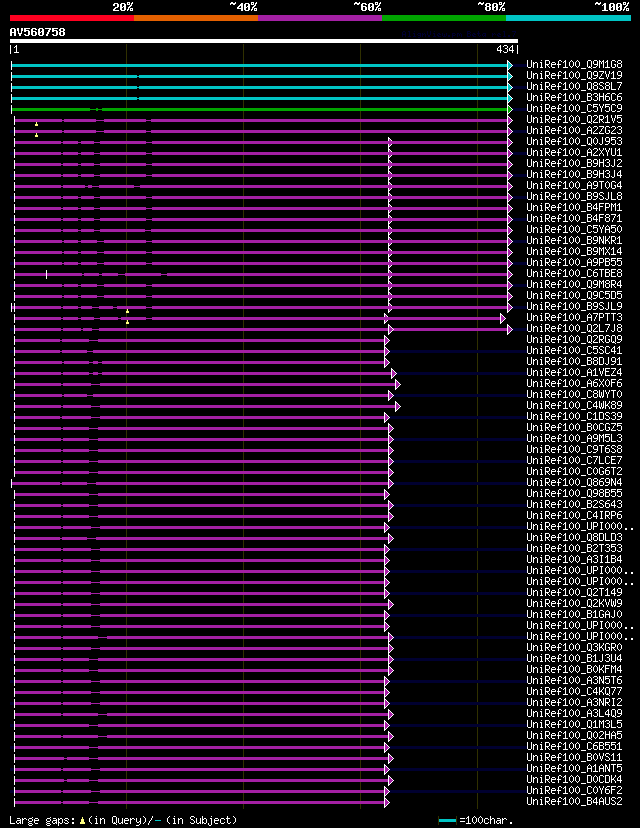Click the orange ~40% identity swatch
This screenshot has width=640, height=828.
pyautogui.click(x=196, y=18)
